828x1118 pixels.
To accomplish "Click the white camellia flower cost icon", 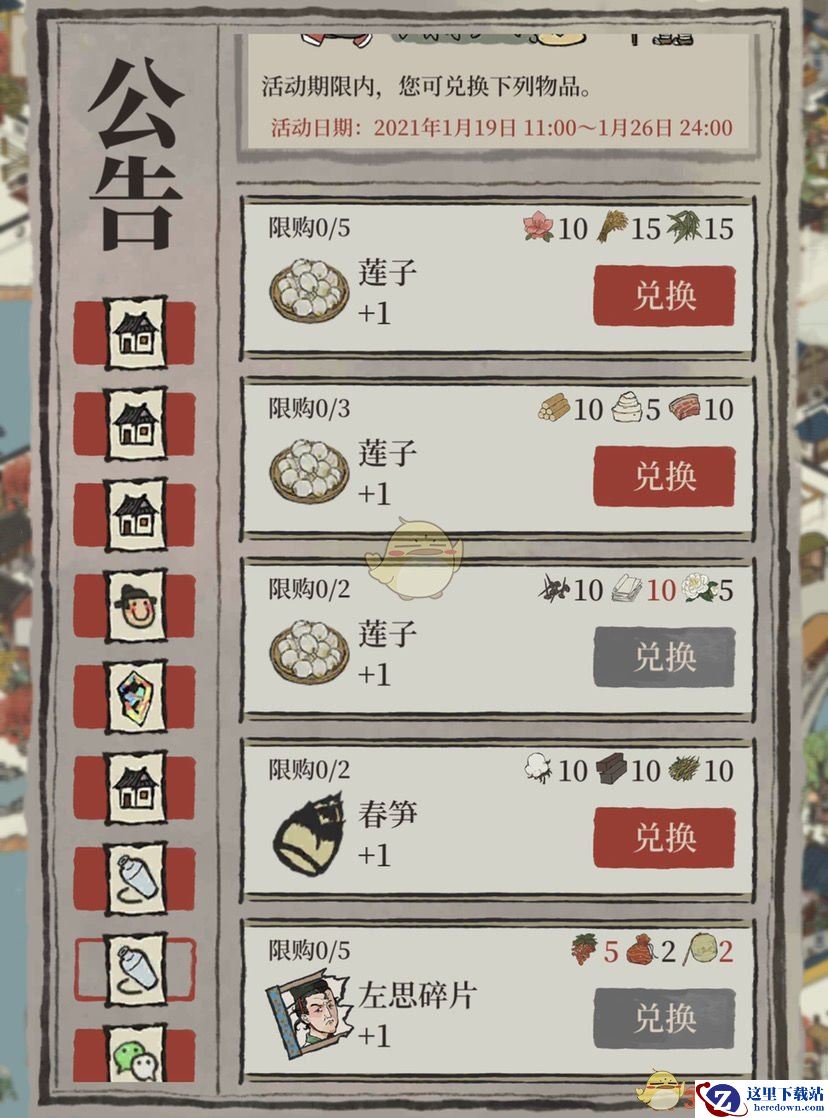I will coord(699,588).
